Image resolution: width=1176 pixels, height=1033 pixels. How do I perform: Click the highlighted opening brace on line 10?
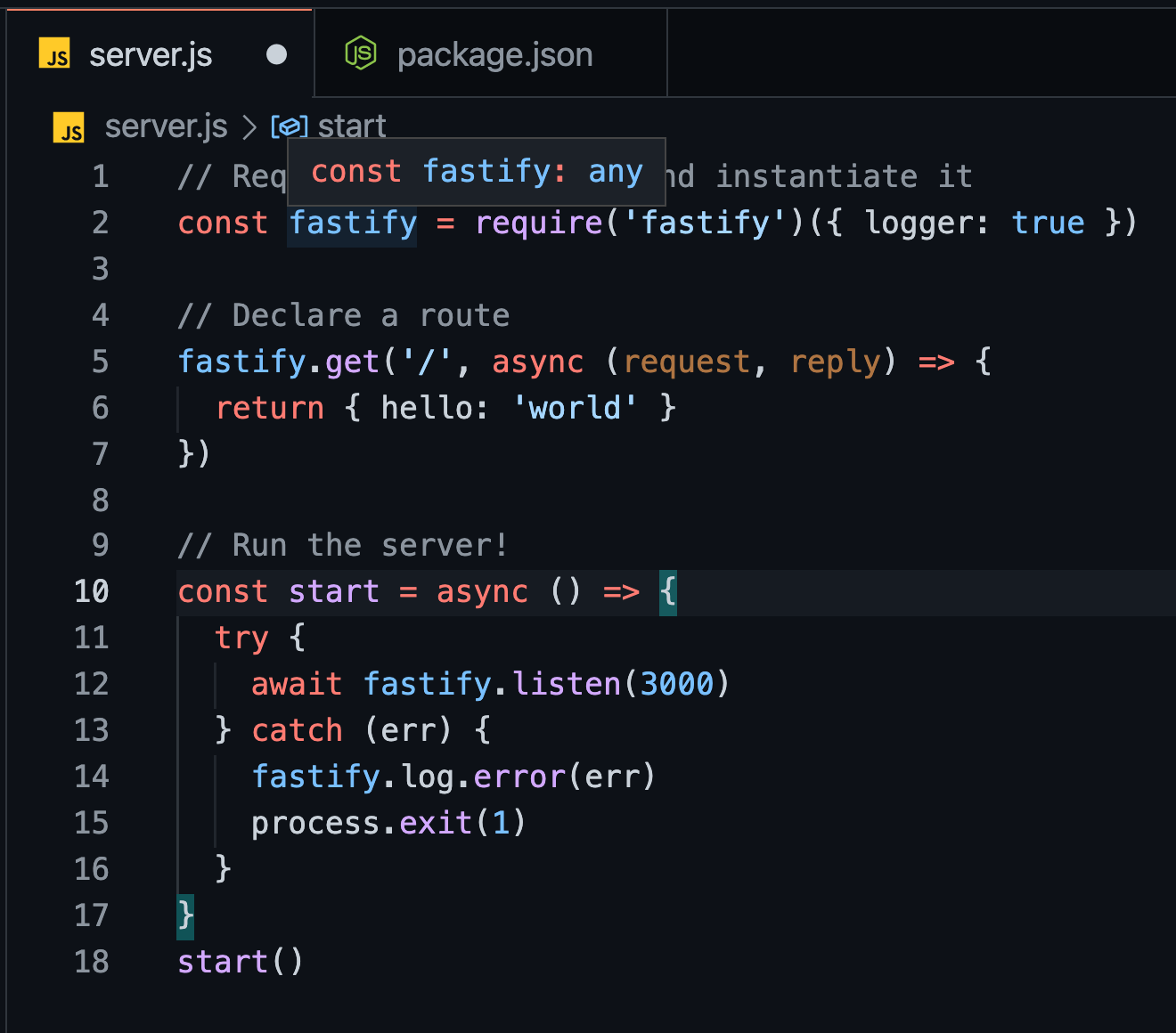tap(668, 591)
